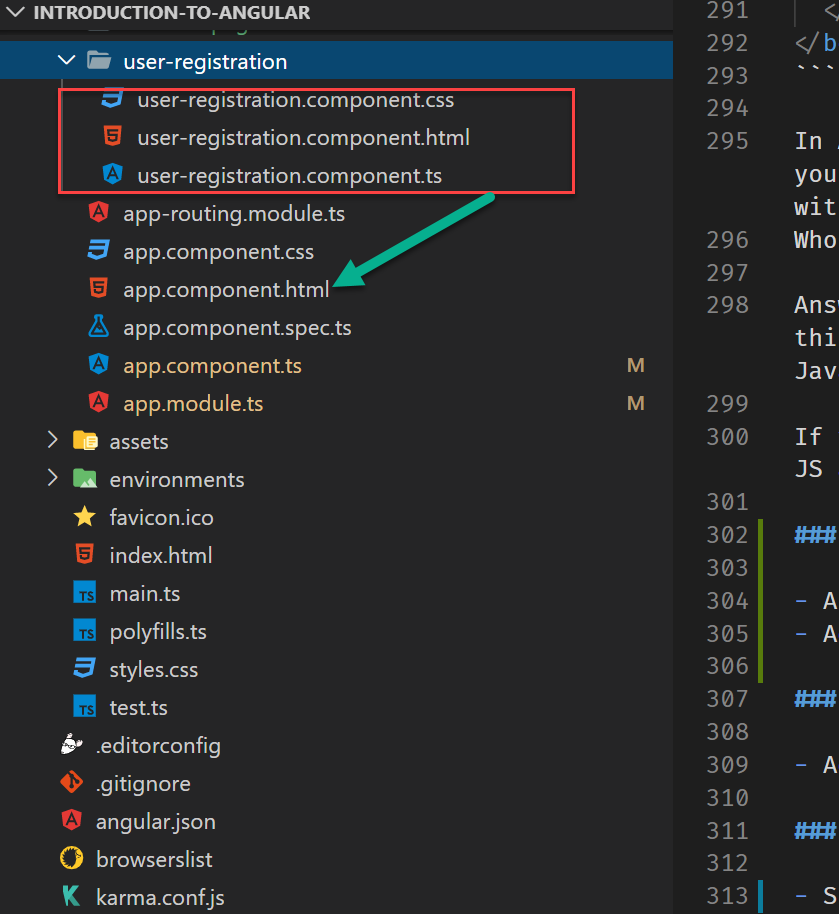Click Angular icon of user-registration.component.ts
The width and height of the screenshot is (839, 914).
[x=113, y=174]
